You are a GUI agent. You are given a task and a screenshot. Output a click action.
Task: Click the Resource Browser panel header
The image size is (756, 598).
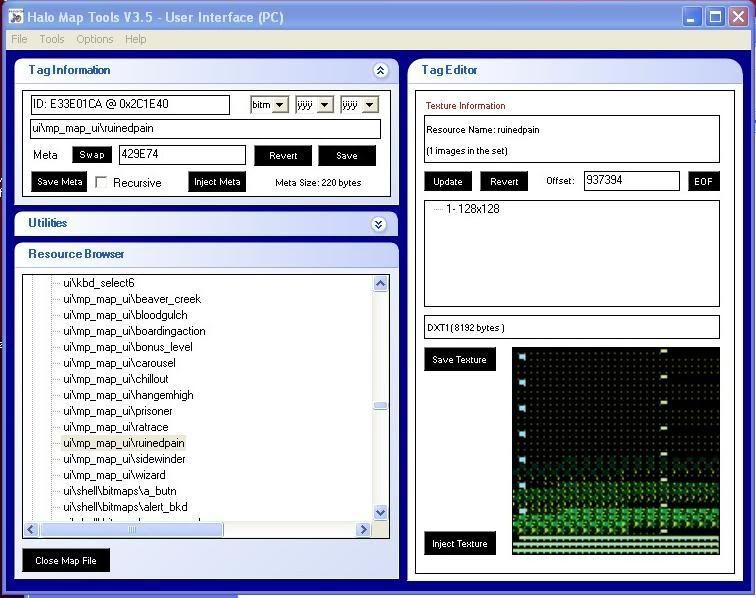(x=206, y=254)
